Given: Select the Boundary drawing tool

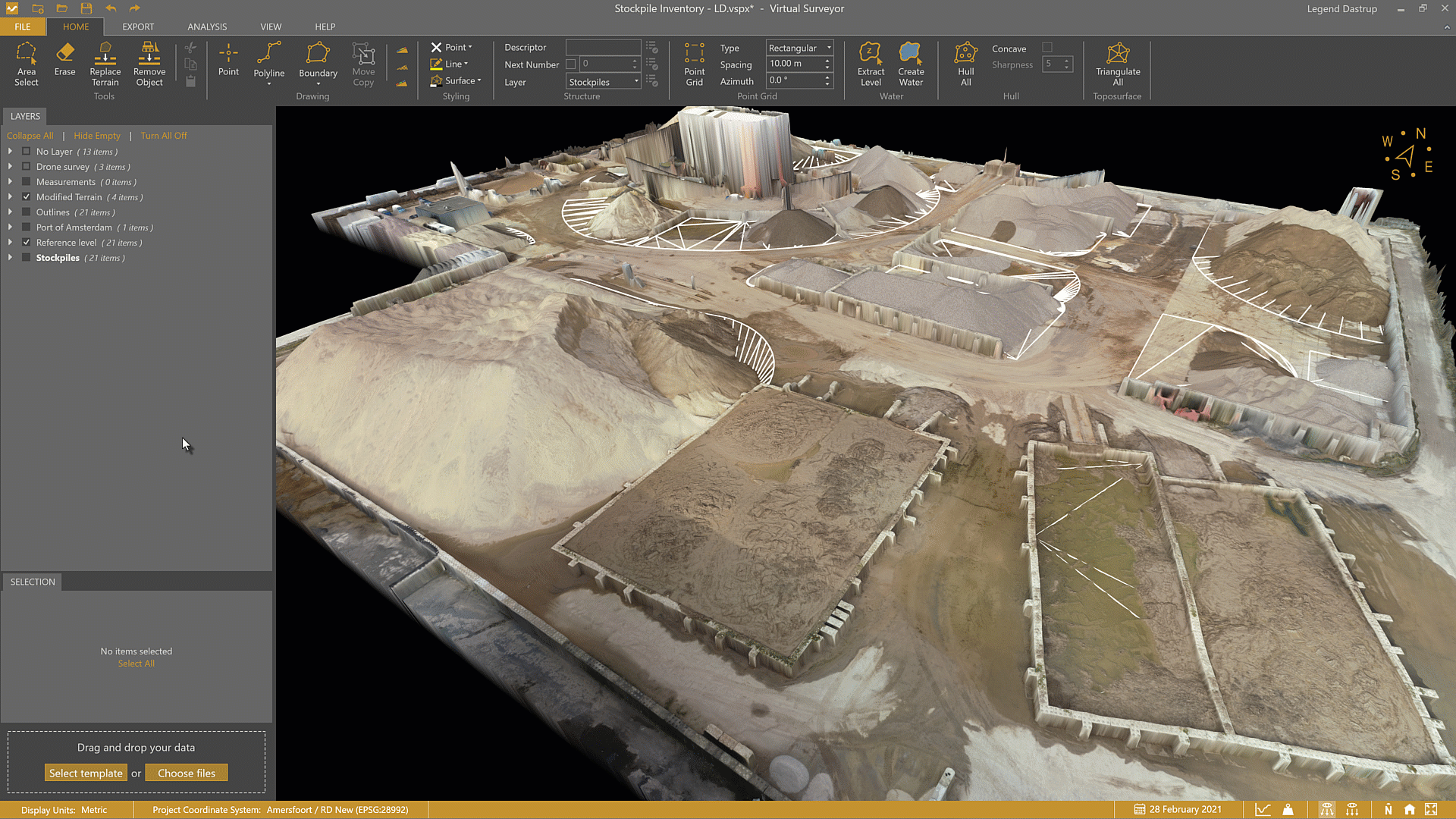Looking at the screenshot, I should (318, 64).
